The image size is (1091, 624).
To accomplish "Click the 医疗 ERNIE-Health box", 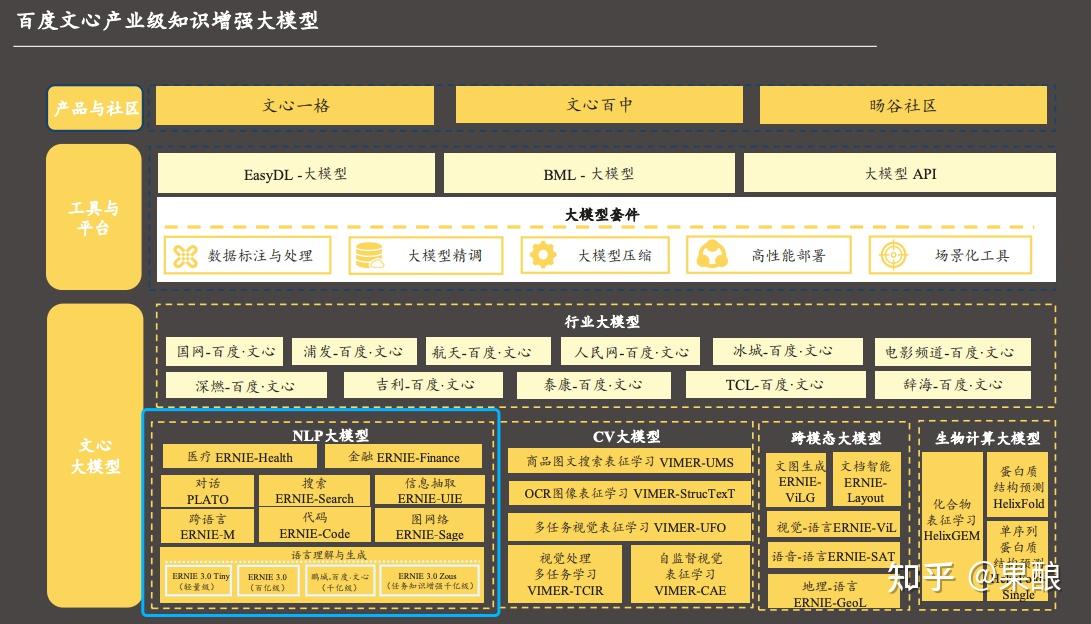I will 239,457.
